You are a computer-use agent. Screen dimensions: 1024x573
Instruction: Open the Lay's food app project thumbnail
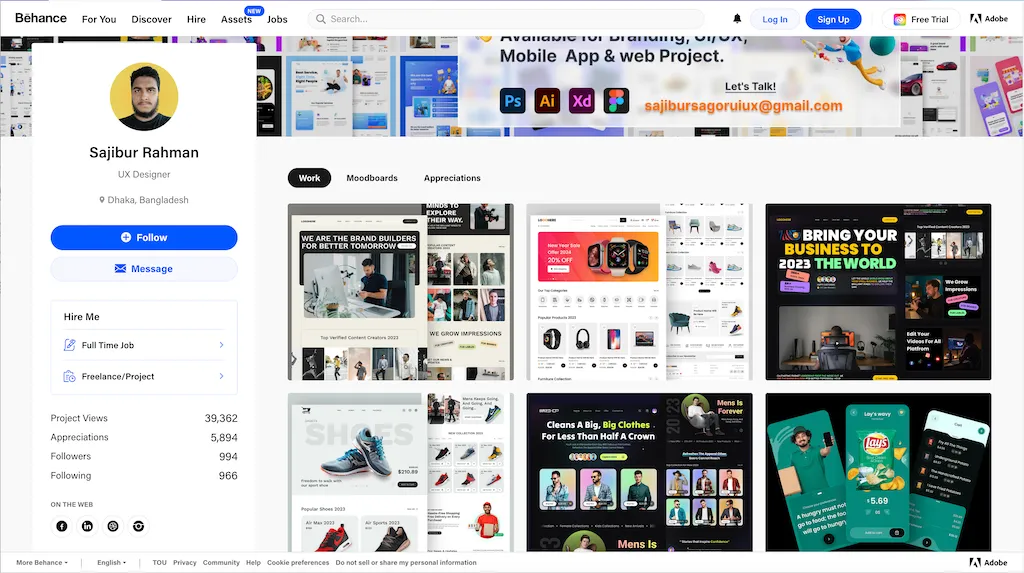[x=878, y=472]
